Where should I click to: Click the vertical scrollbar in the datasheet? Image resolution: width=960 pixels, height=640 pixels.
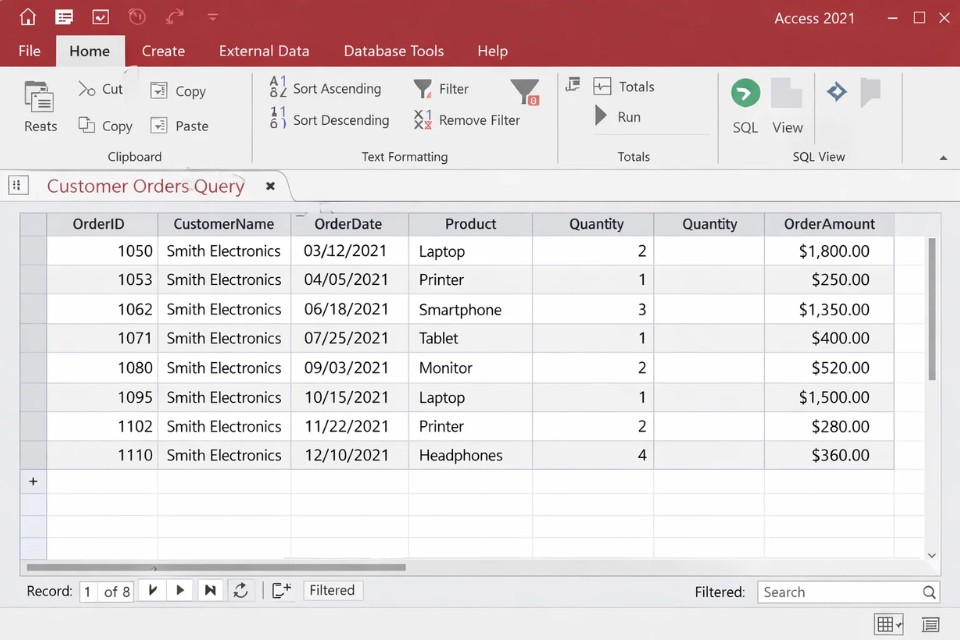932,310
